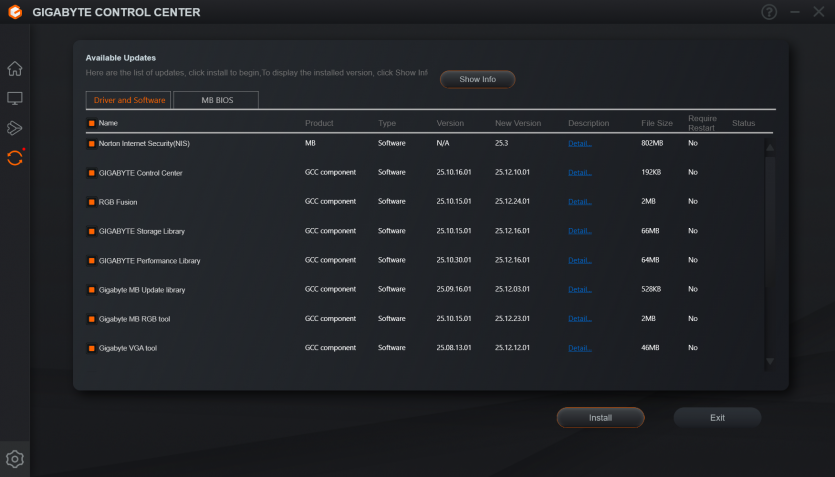Toggle checkbox for Norton Internet Security(NIS)
Screen dimensions: 835x477
click(x=91, y=143)
